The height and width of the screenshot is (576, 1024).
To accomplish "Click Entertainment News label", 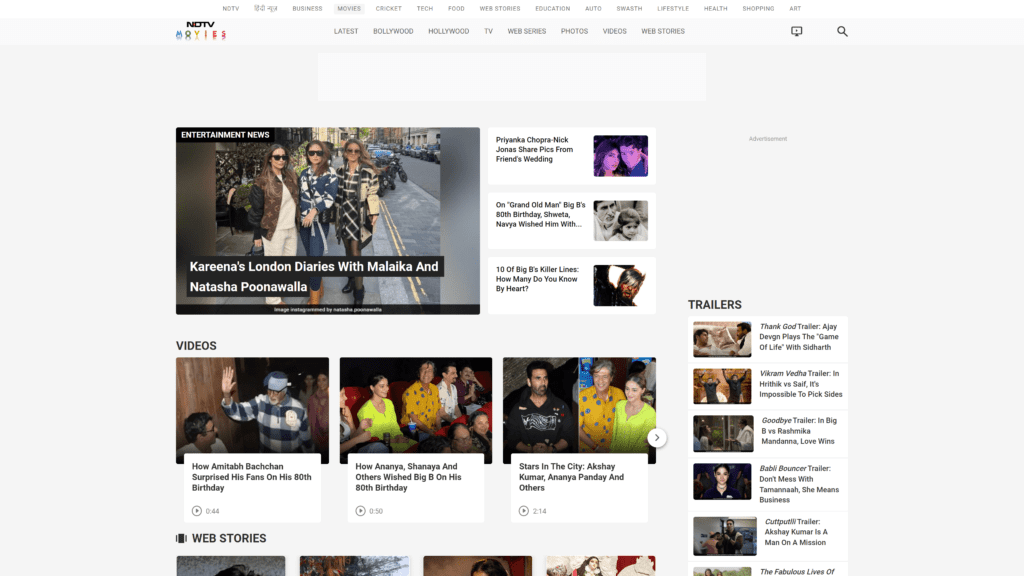I will pos(225,135).
